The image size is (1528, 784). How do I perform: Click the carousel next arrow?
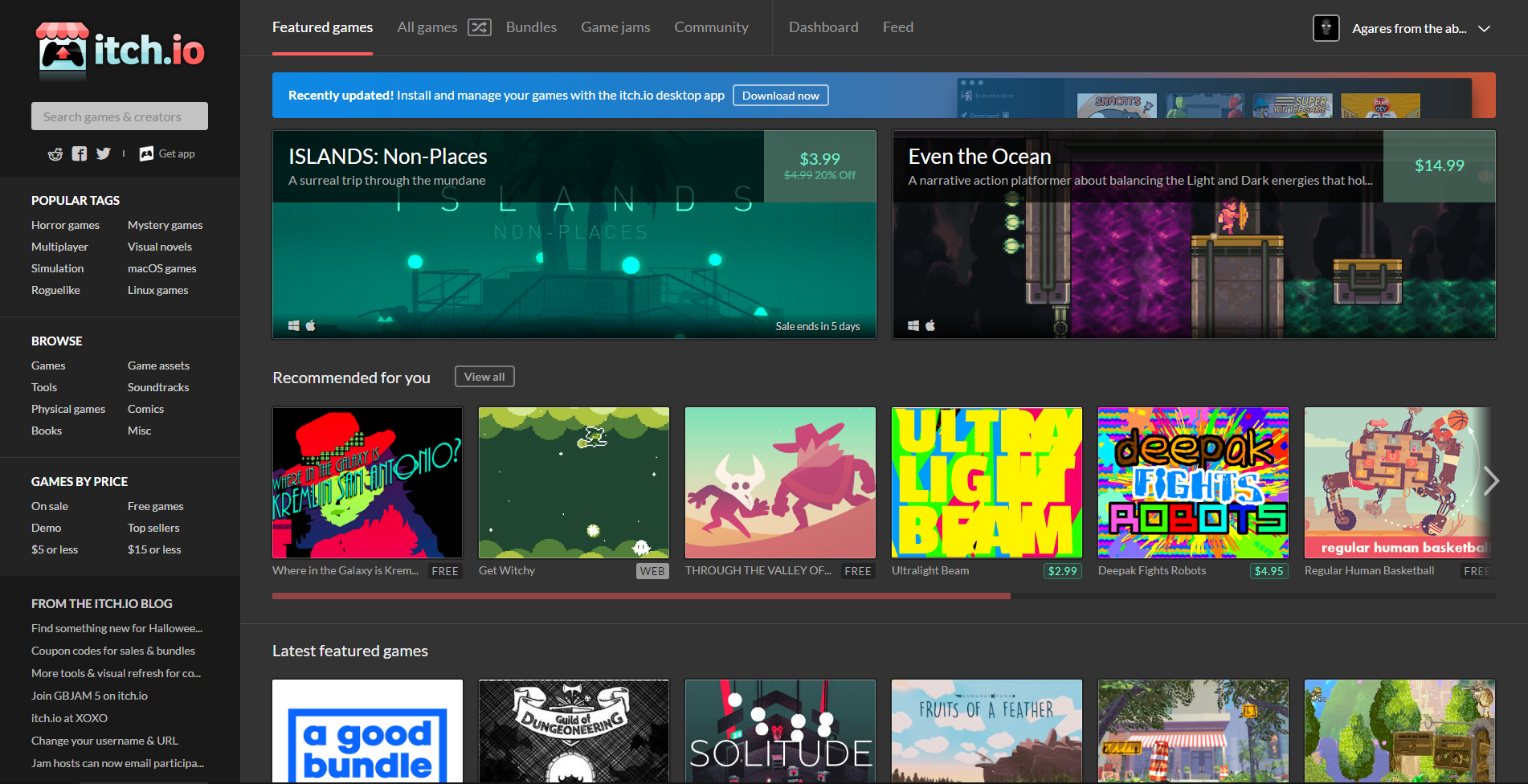point(1491,480)
